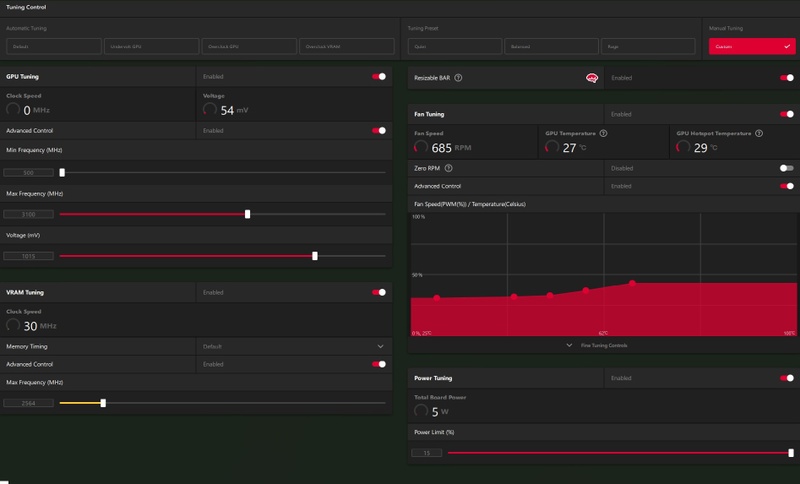
Task: Click the GPU Voltage slider handle
Action: pos(315,256)
